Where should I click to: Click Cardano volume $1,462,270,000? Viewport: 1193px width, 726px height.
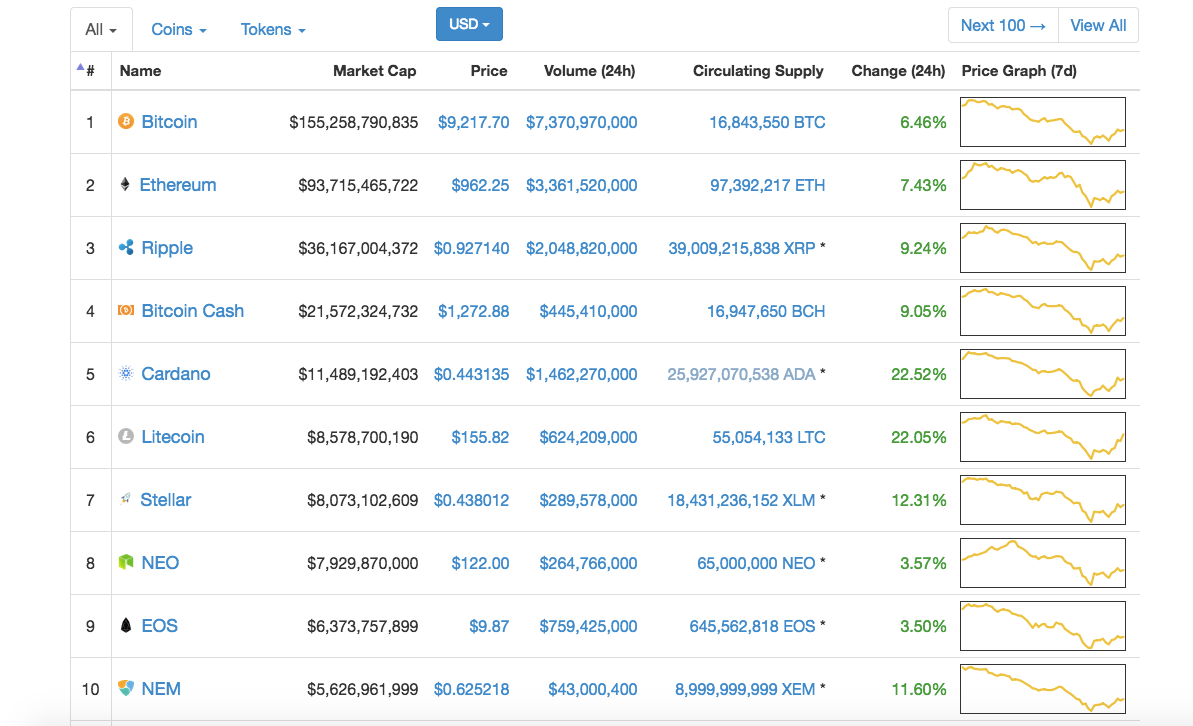coord(581,374)
